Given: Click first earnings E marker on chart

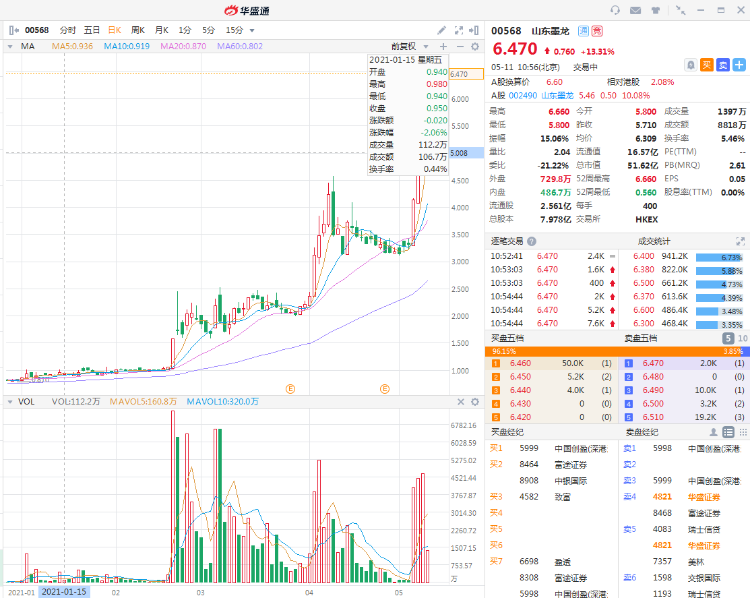Looking at the screenshot, I should (x=290, y=389).
